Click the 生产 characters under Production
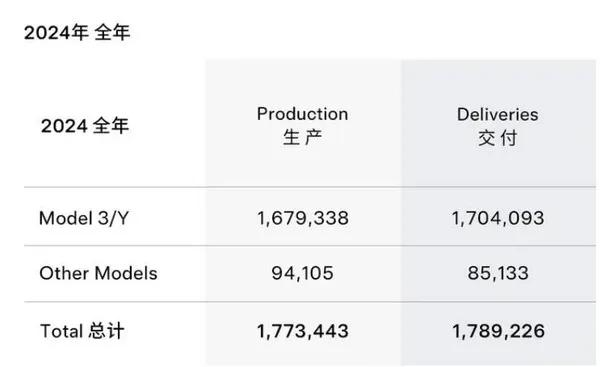This screenshot has width=600, height=367. (x=302, y=137)
